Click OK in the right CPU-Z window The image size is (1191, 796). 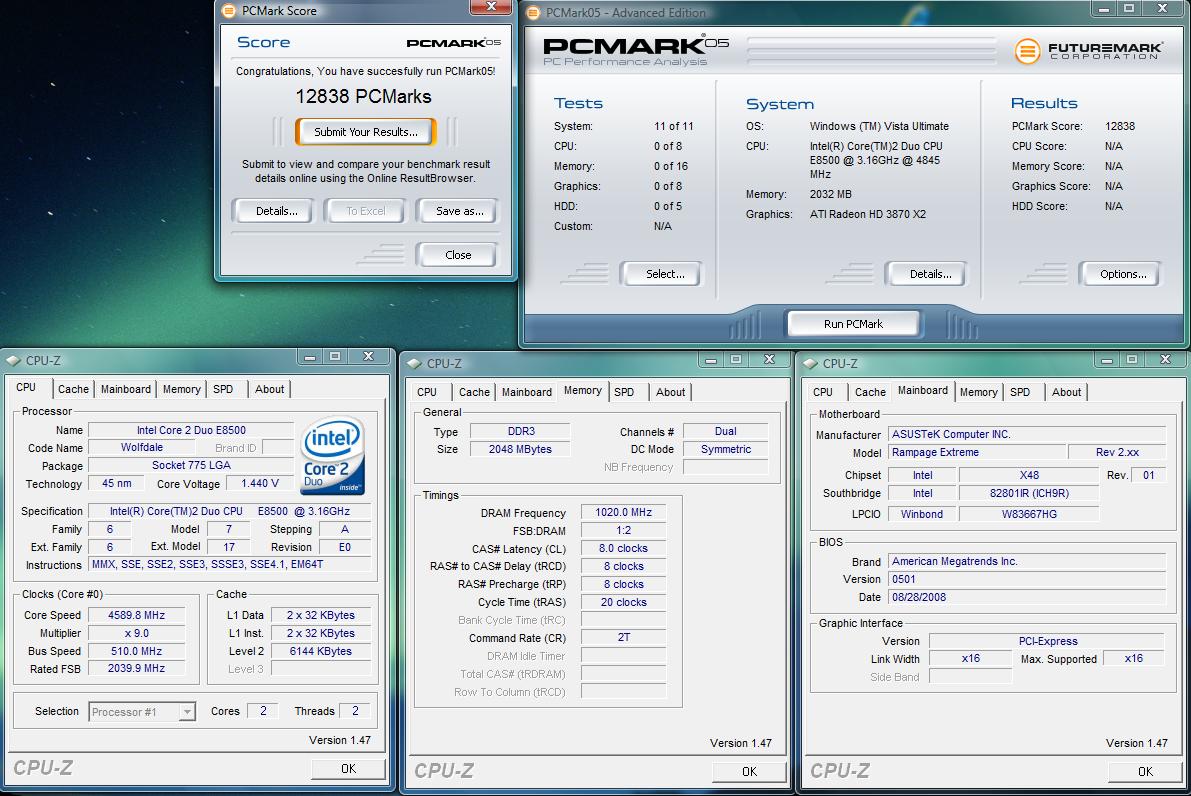(x=1145, y=772)
